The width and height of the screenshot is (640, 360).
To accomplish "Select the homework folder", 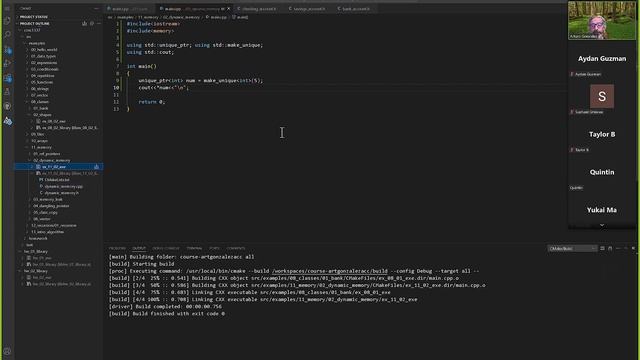I will (x=38, y=238).
